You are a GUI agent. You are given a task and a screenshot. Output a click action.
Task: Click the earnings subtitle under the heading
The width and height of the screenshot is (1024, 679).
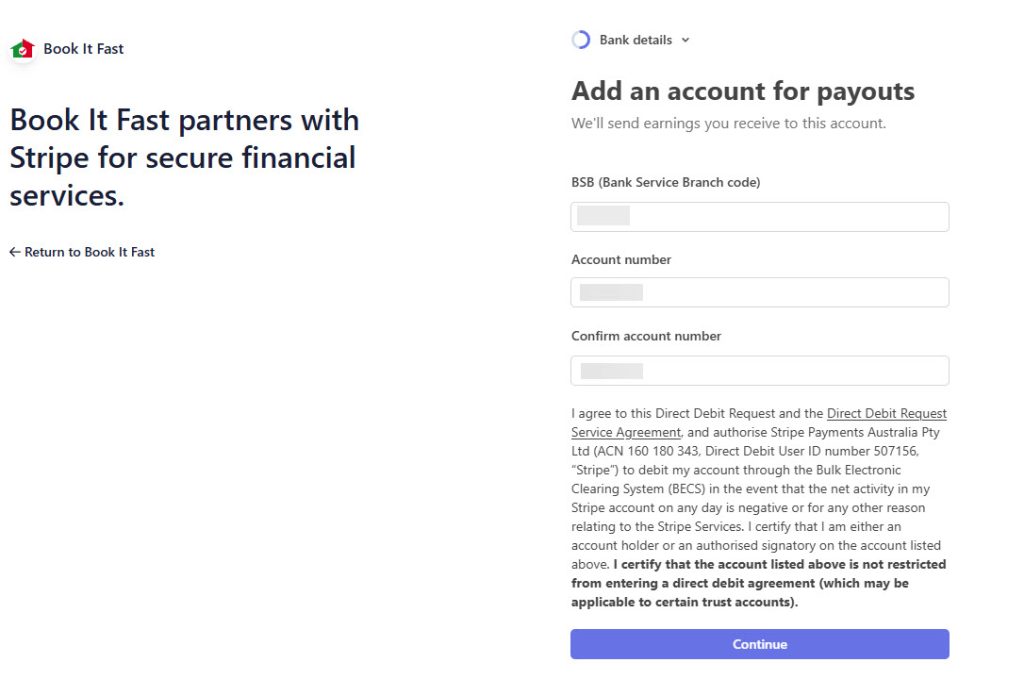tap(728, 124)
